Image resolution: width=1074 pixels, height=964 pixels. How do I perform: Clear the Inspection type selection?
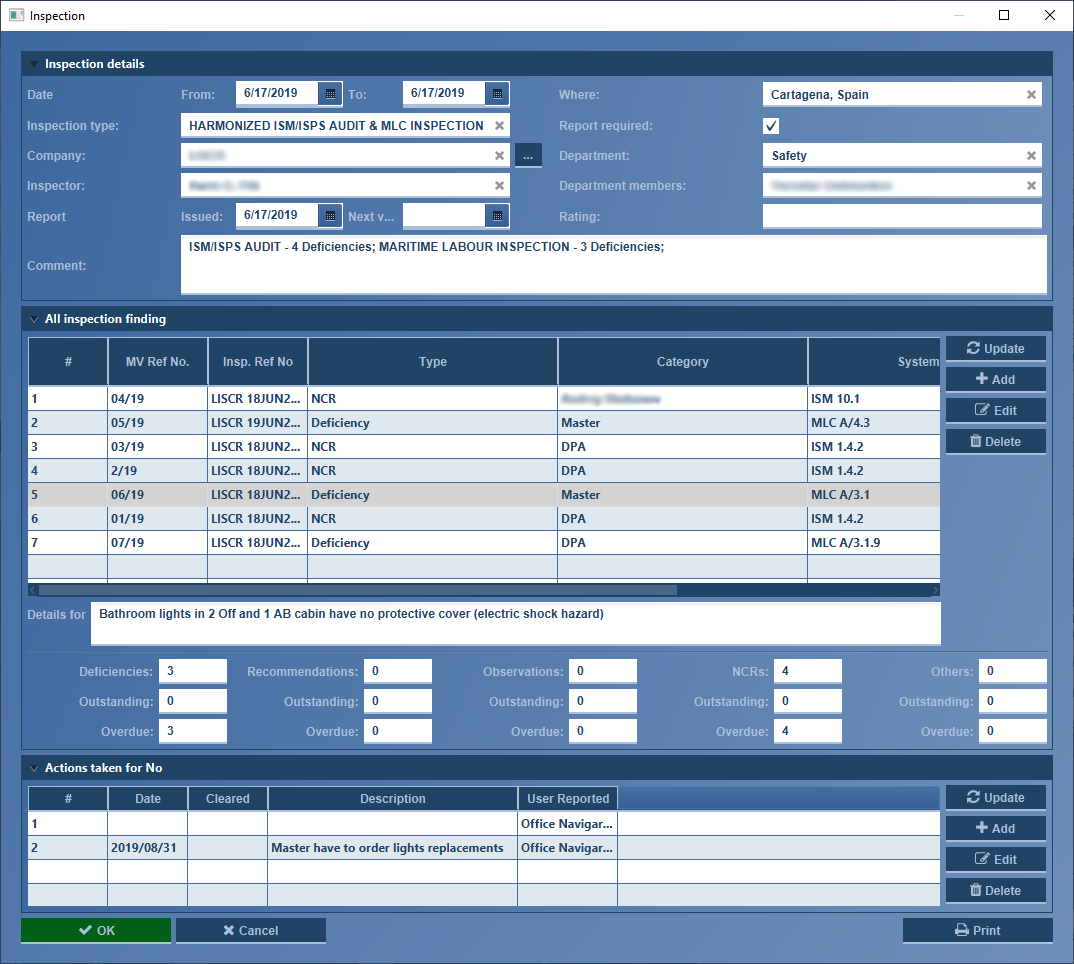(x=499, y=125)
